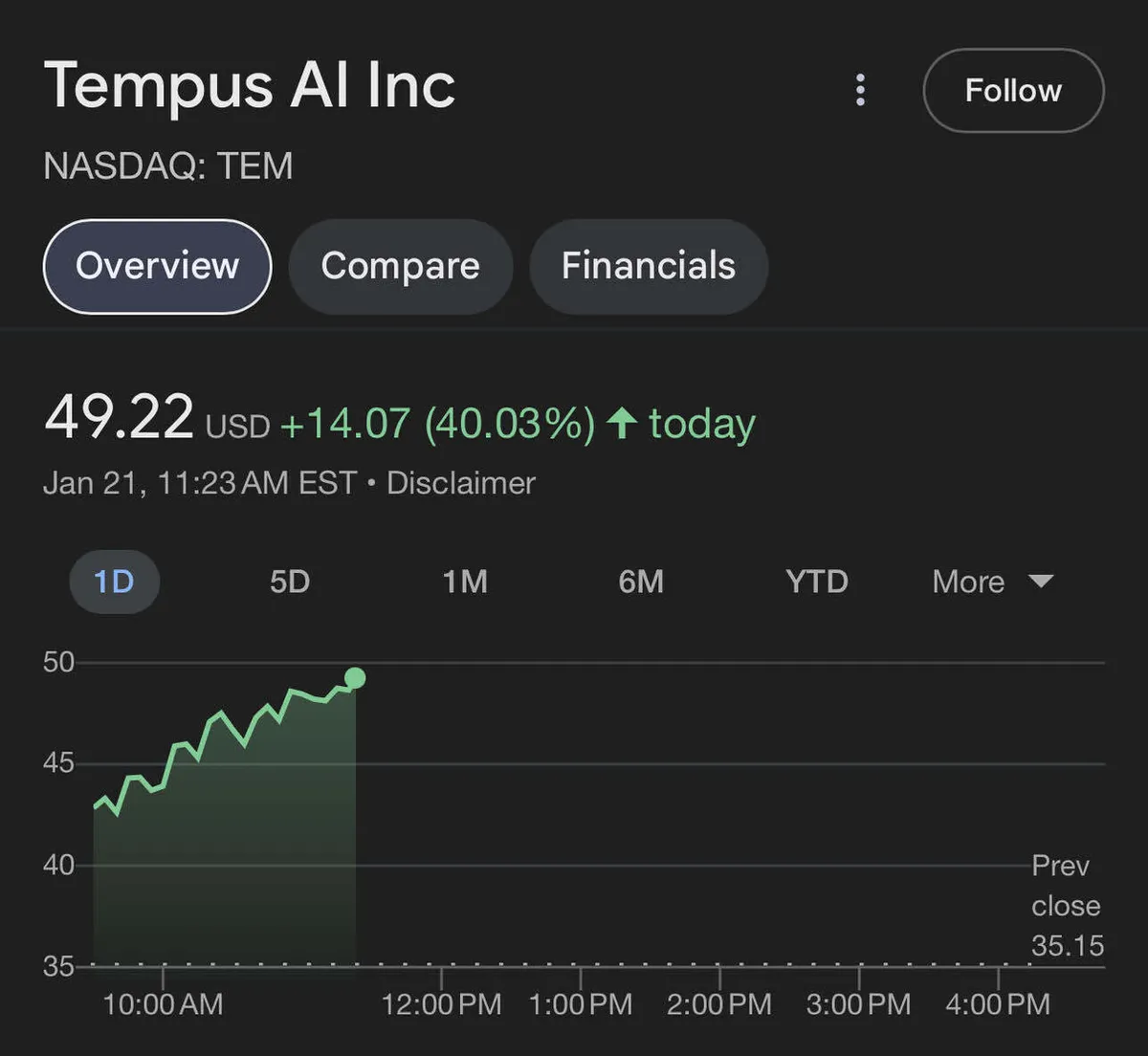The image size is (1148, 1056).
Task: Follow Tempus AI Inc stock
Action: pos(1013,91)
